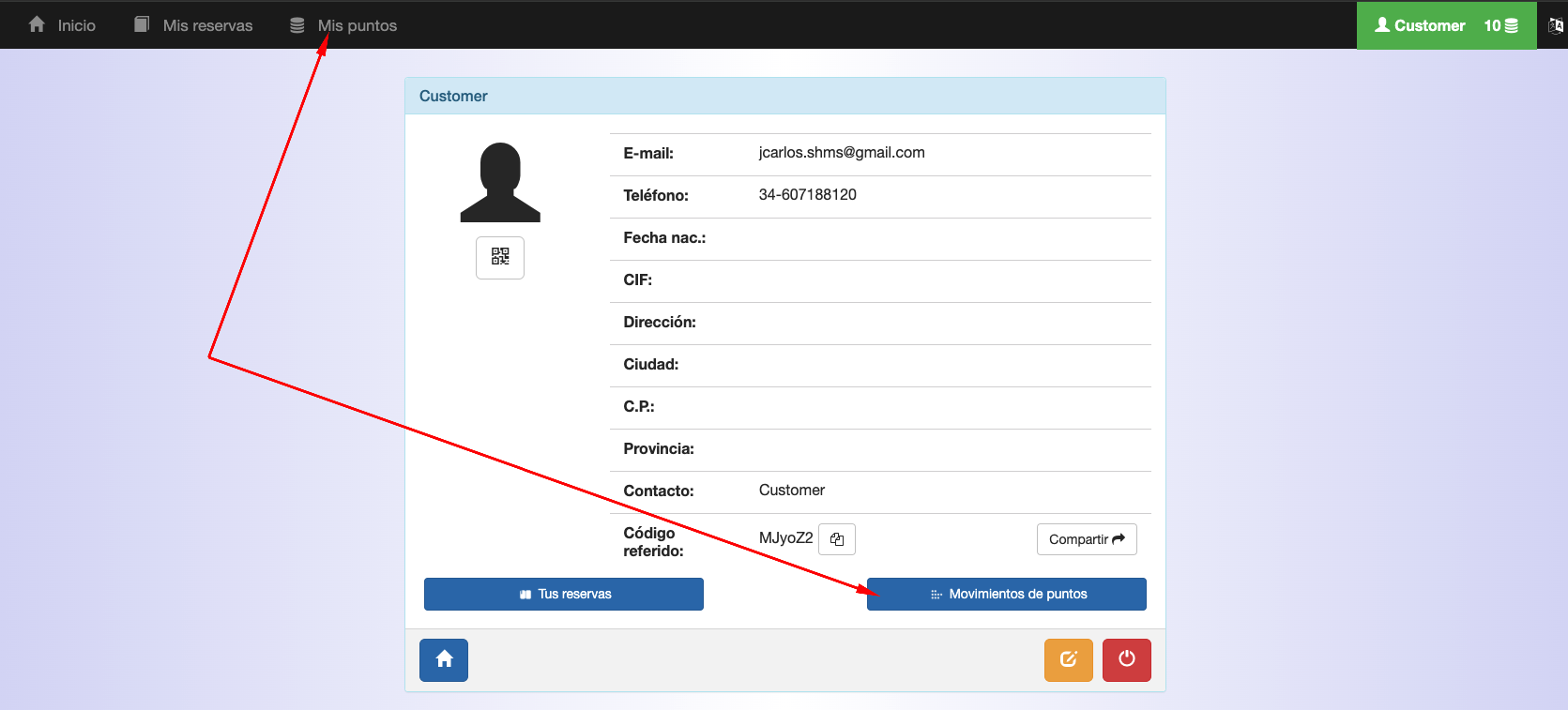This screenshot has width=1568, height=710.
Task: Click the referral code text MJyoZ2
Action: (785, 537)
